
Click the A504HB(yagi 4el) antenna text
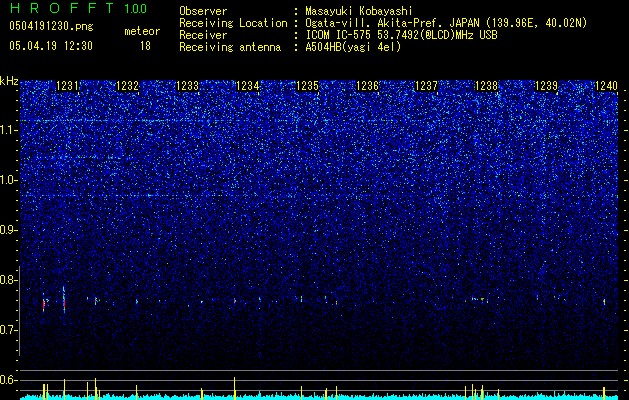tap(353, 47)
